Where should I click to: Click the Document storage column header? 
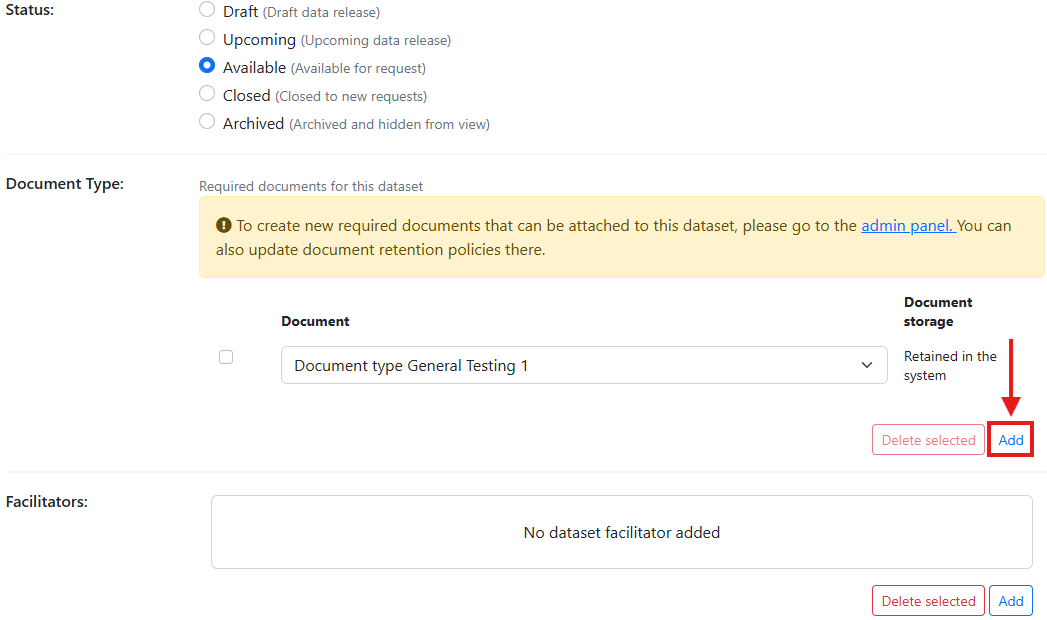(937, 311)
